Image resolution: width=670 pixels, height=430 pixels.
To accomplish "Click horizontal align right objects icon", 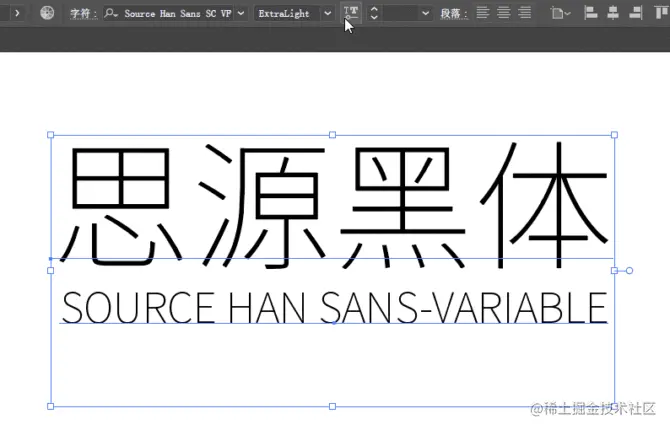I will (x=635, y=13).
